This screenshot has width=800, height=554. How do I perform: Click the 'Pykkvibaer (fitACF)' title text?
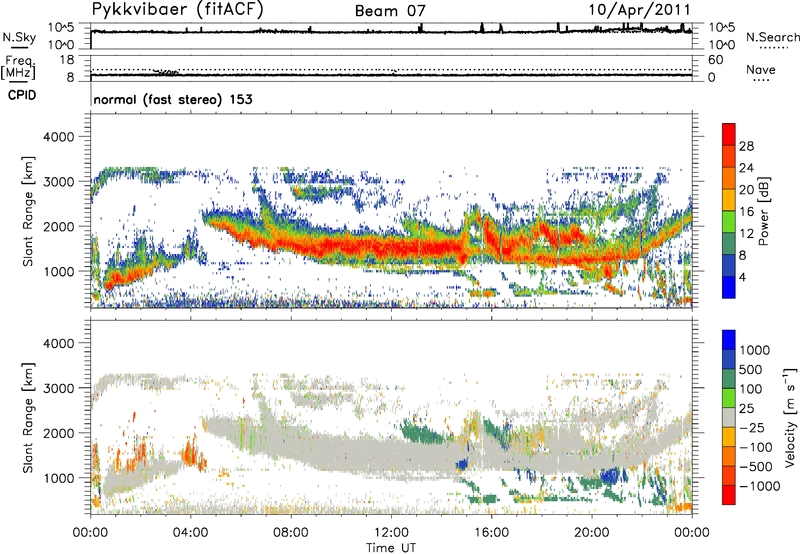pyautogui.click(x=178, y=9)
